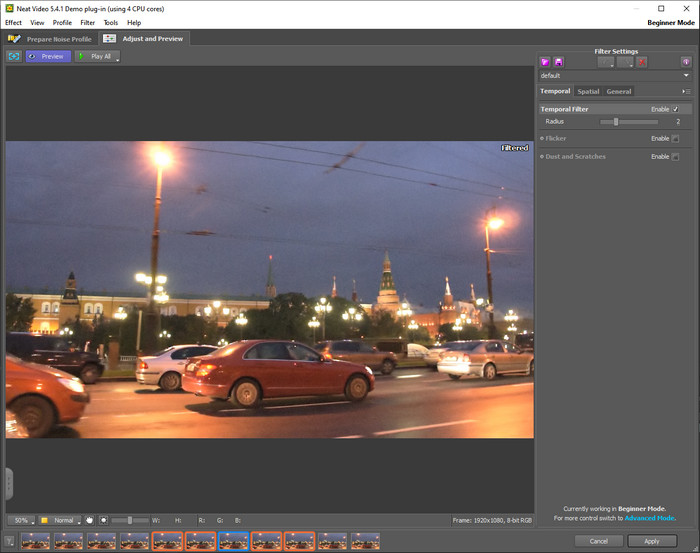Screen dimensions: 700x553
Task: Open a filter preset with the magenta folder icon
Action: click(x=545, y=62)
